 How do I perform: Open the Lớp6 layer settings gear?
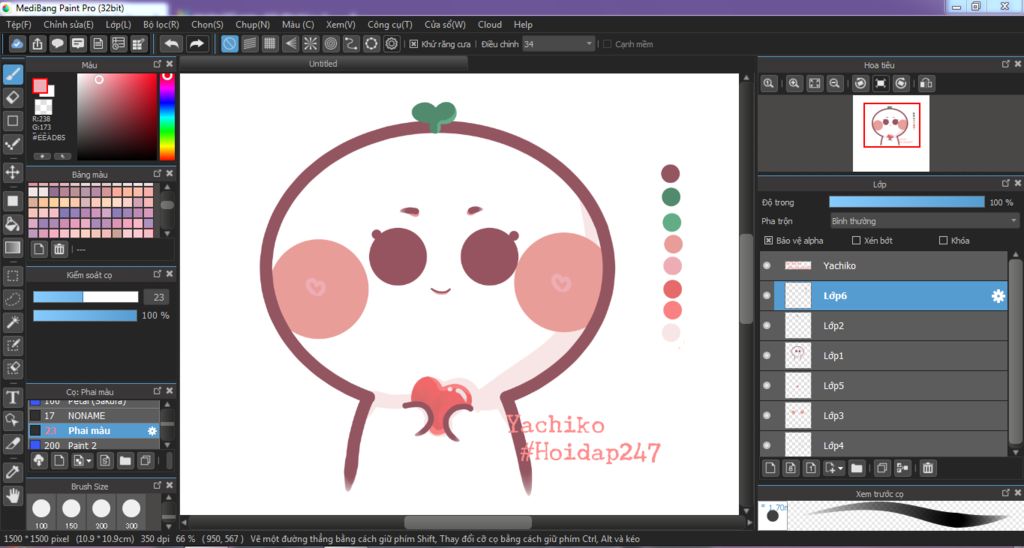coord(998,296)
